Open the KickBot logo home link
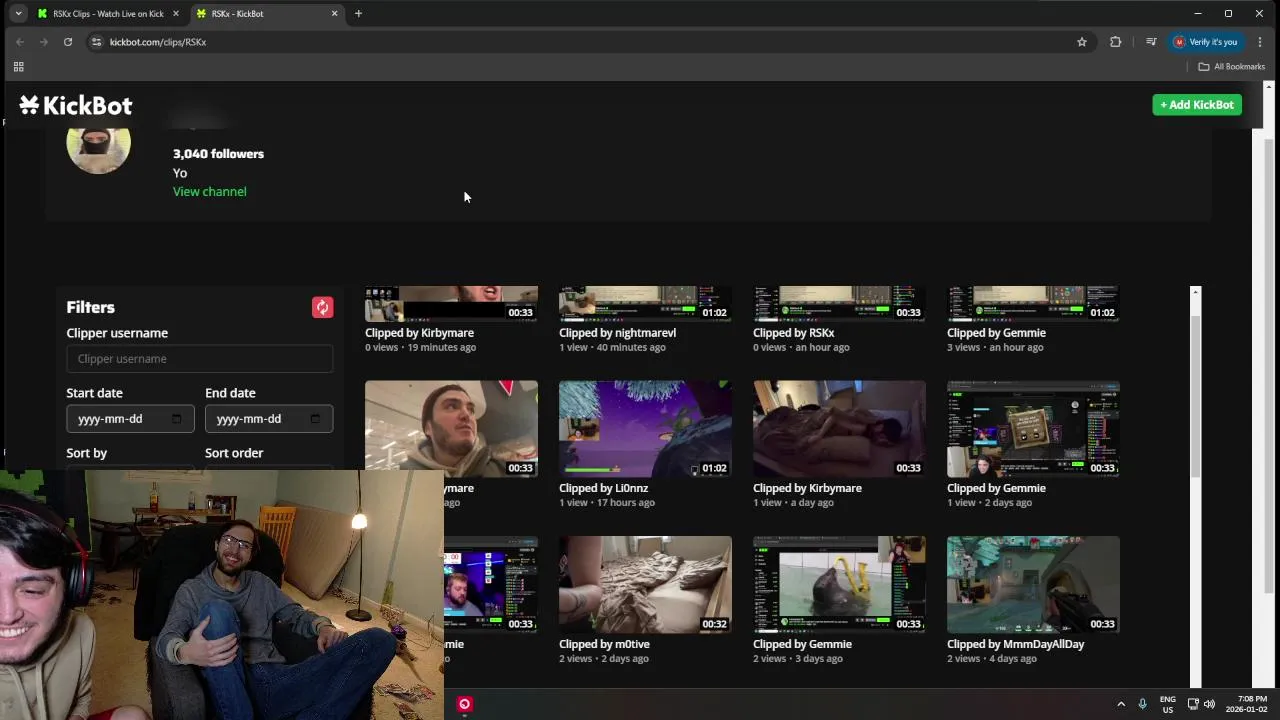 click(x=76, y=105)
